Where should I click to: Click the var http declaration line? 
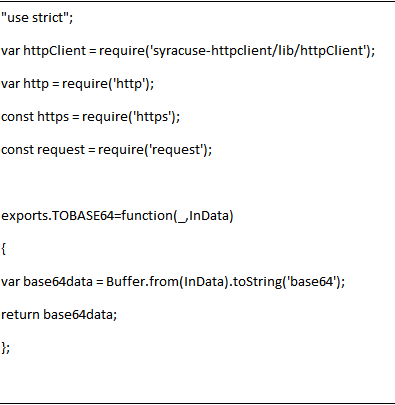point(78,84)
